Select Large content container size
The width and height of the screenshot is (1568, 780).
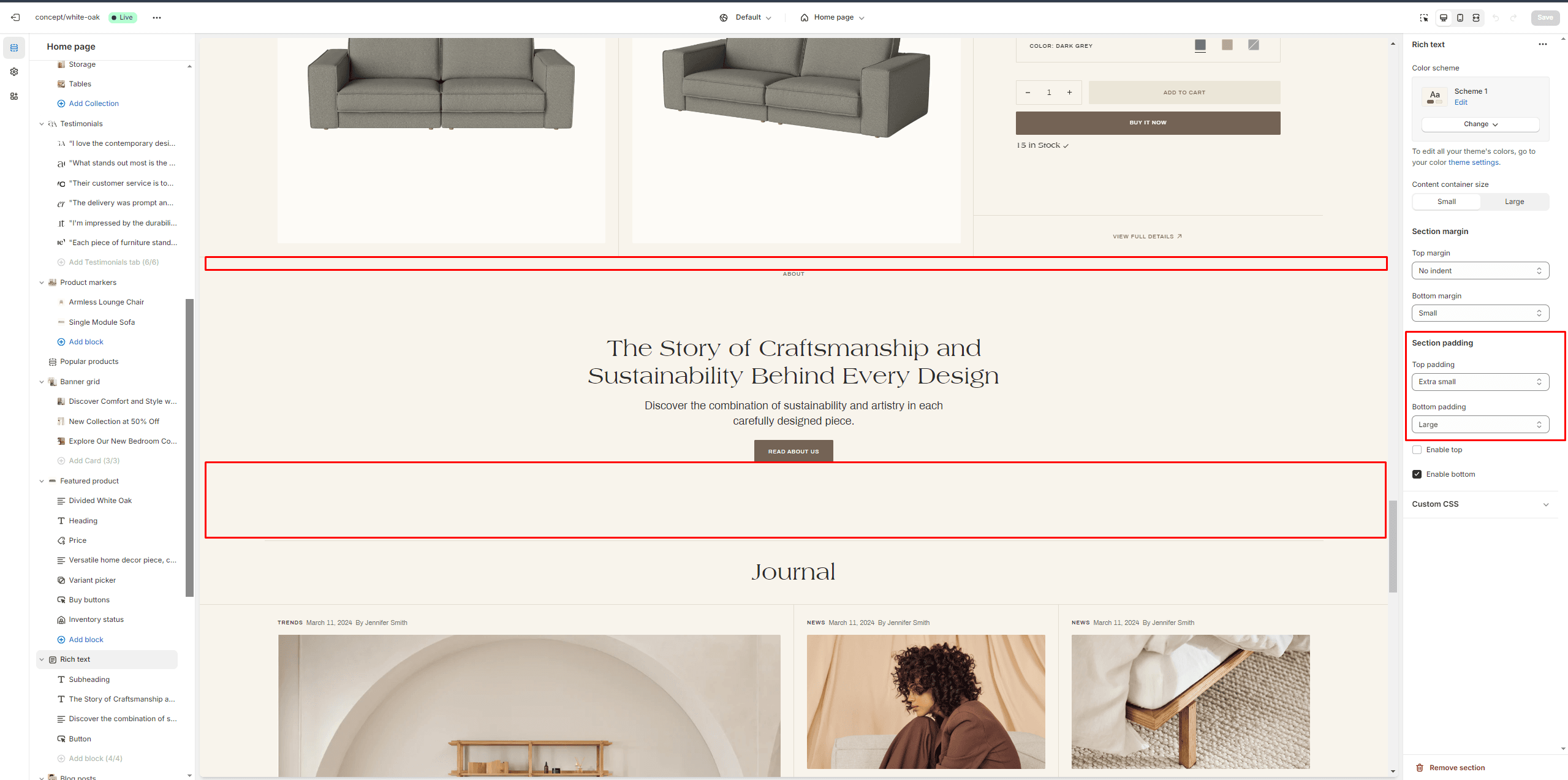click(1514, 202)
